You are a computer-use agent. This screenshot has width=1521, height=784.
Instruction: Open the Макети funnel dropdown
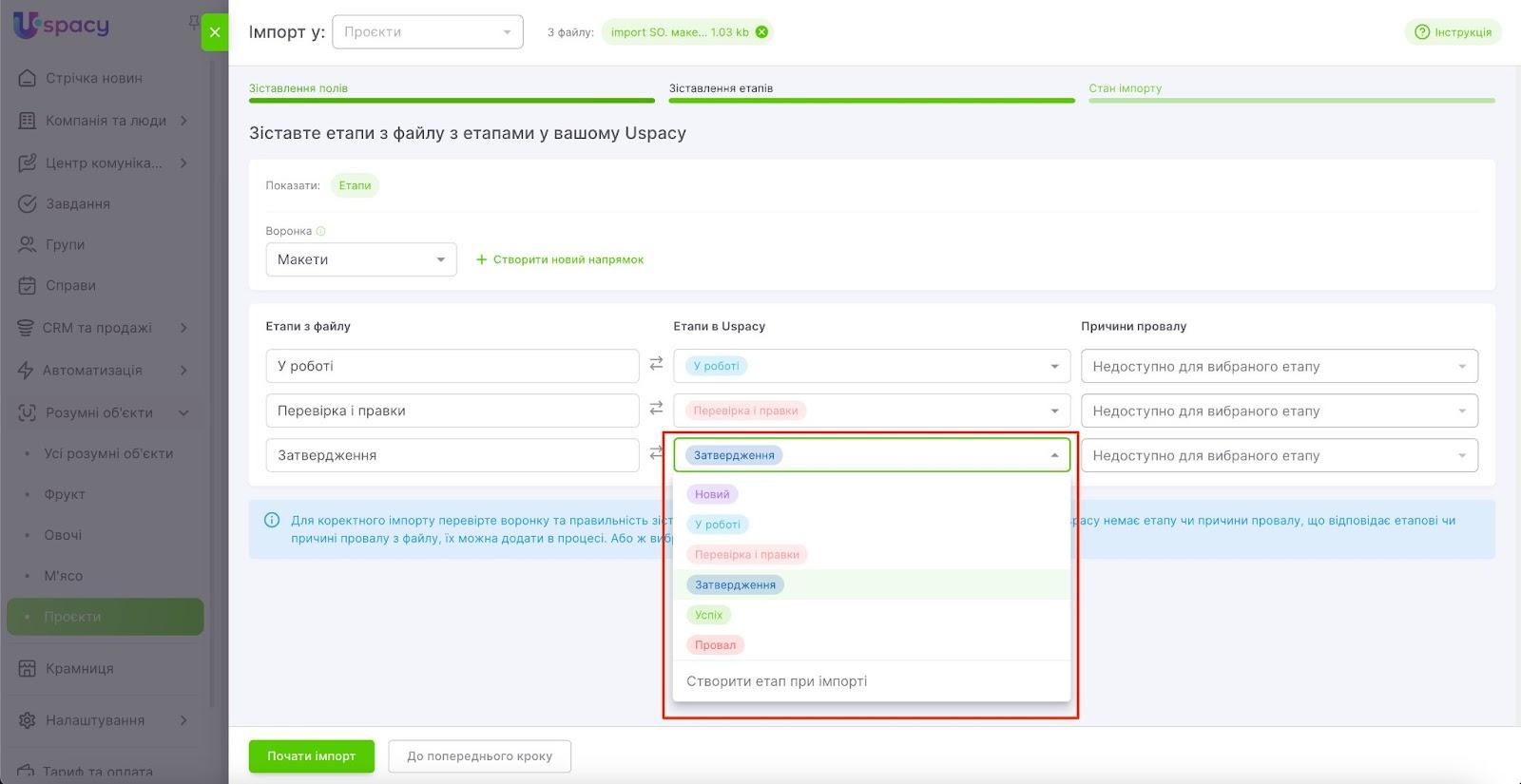click(x=361, y=259)
